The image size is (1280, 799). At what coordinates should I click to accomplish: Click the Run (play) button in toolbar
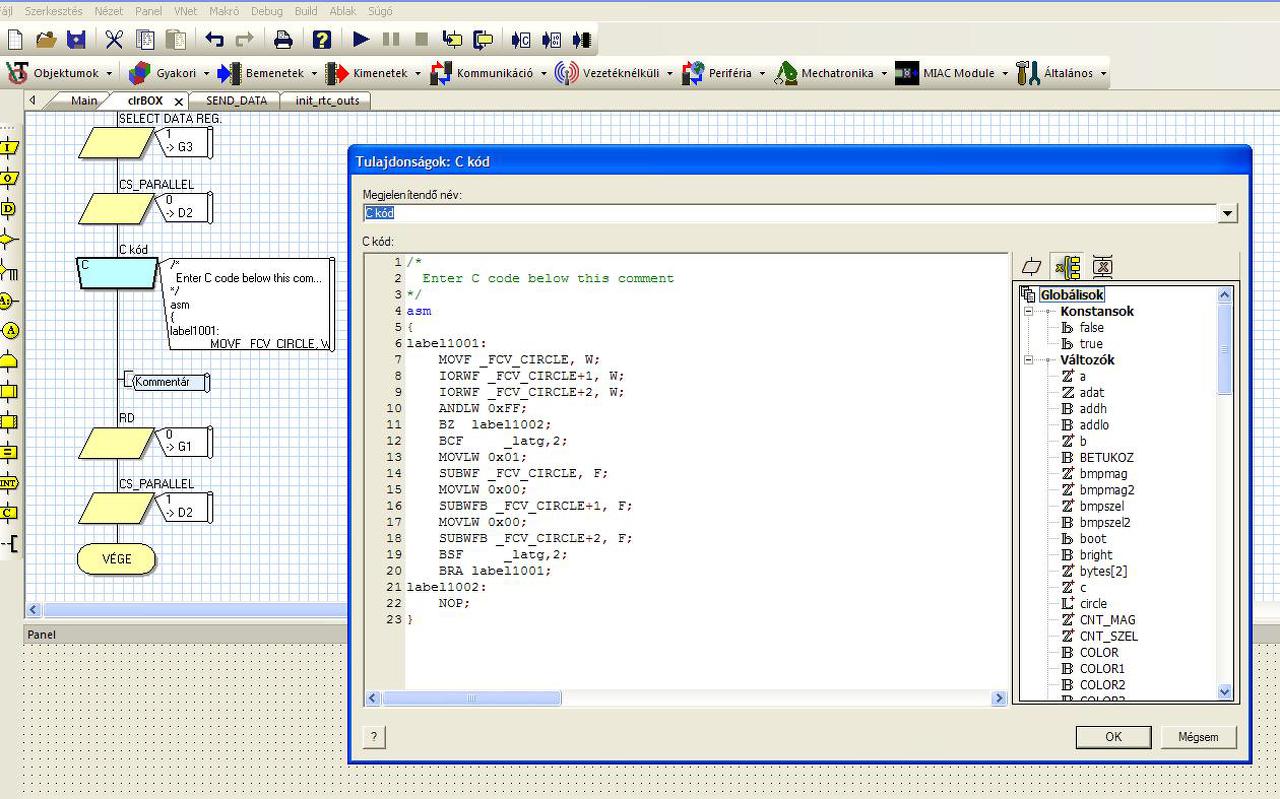(x=361, y=39)
